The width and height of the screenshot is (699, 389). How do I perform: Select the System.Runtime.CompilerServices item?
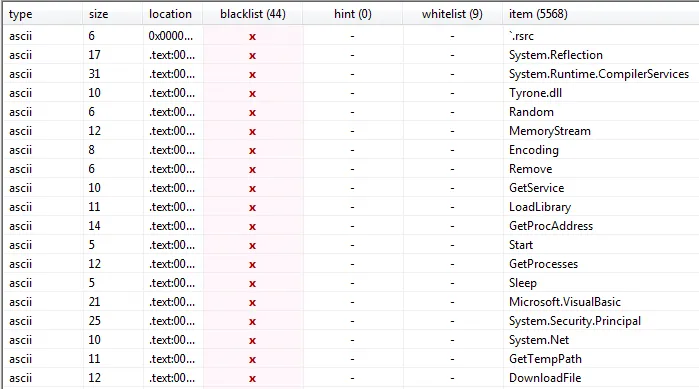point(599,74)
